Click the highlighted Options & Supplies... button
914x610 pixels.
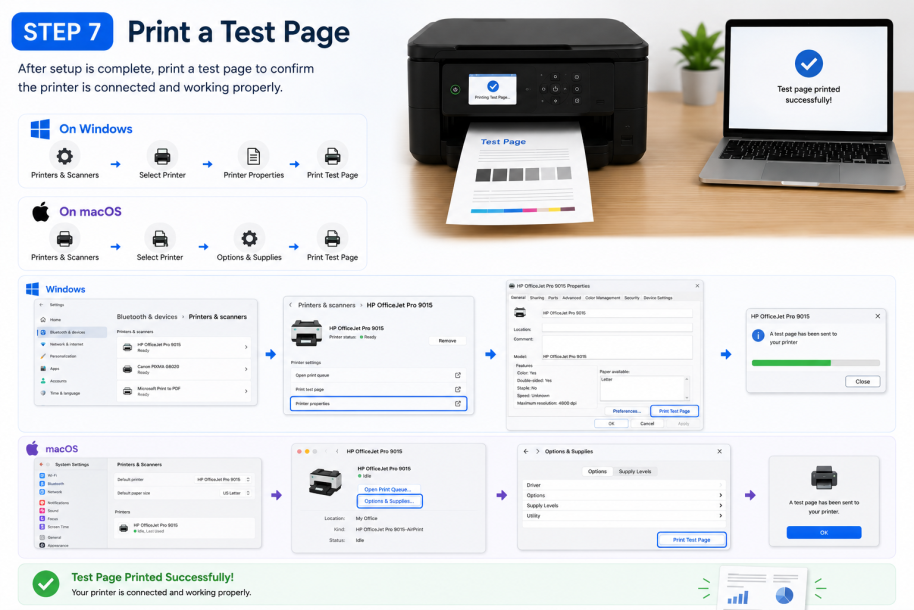pyautogui.click(x=389, y=501)
